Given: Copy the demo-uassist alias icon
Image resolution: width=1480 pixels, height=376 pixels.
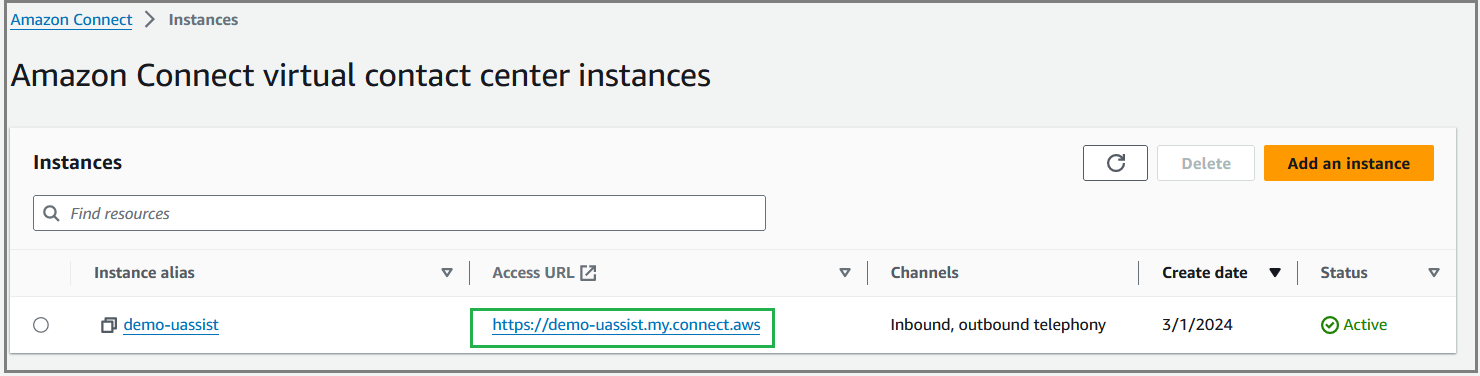Looking at the screenshot, I should (109, 325).
